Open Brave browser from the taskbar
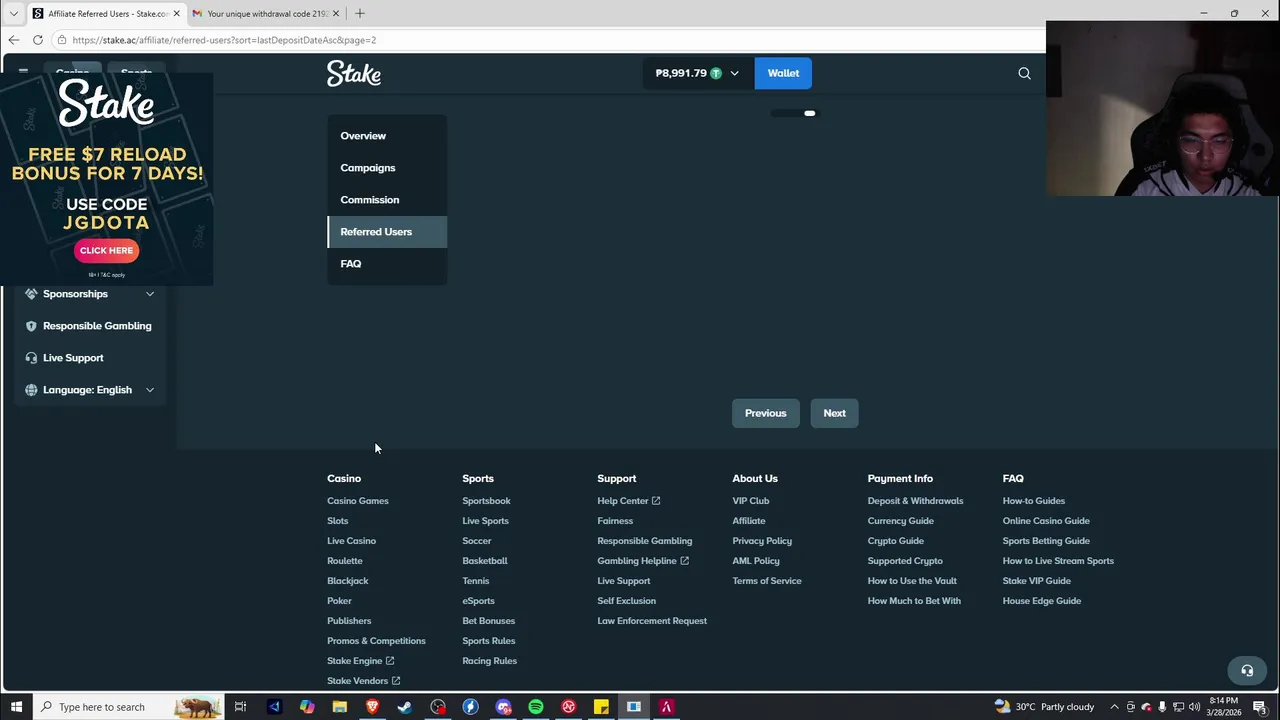The image size is (1280, 720). [x=372, y=707]
